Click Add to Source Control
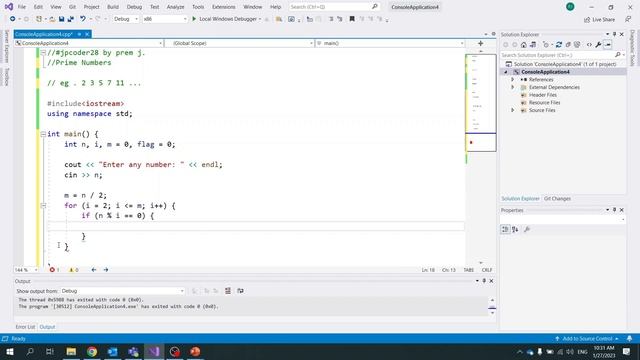The height and width of the screenshot is (360, 640). click(x=587, y=339)
